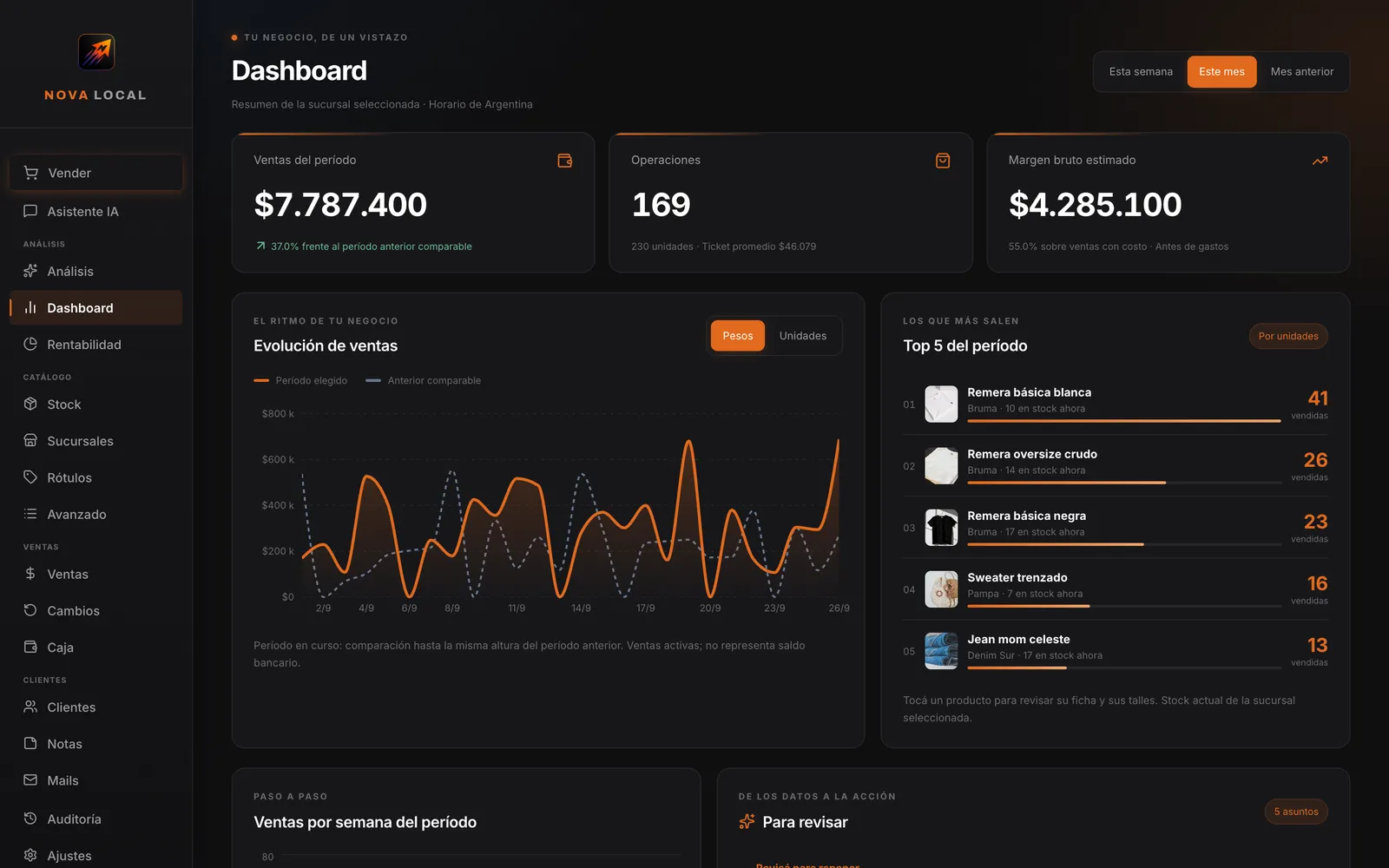Open Avanzado list icon
Screen dimensions: 1389x868
pyautogui.click(x=30, y=514)
